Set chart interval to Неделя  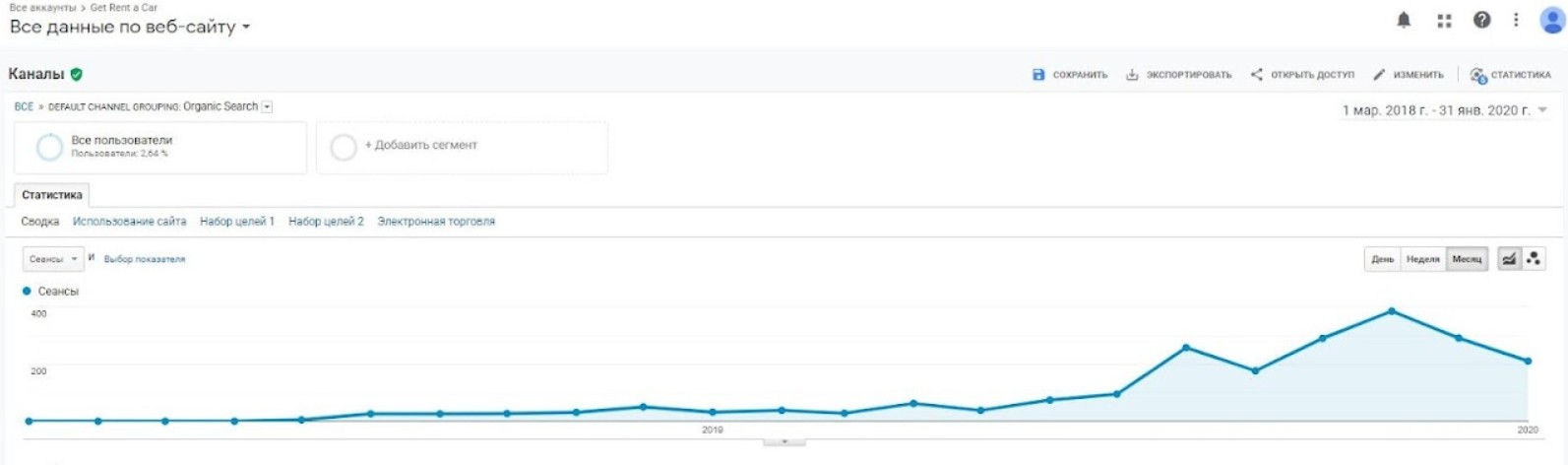point(1423,259)
